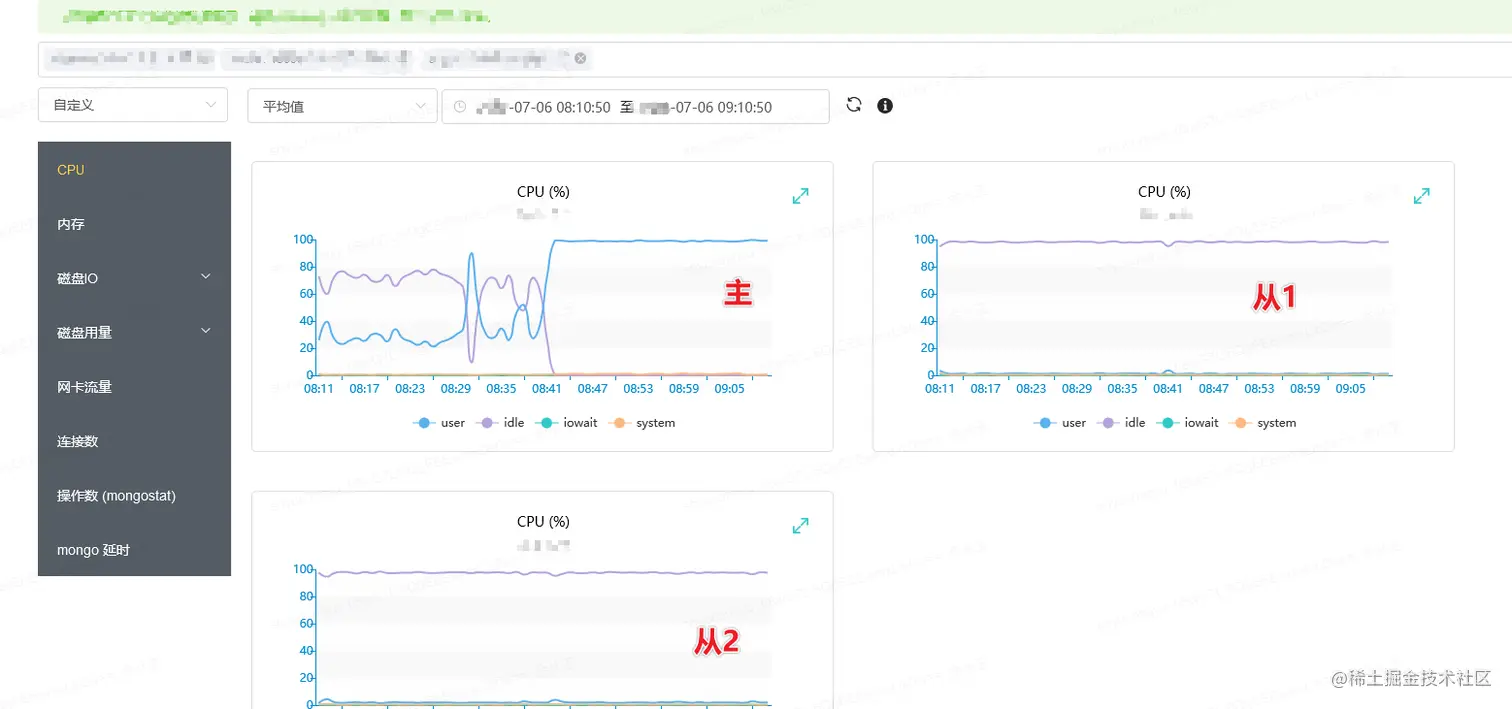Toggle user series in the 主 chart legend

tap(439, 423)
